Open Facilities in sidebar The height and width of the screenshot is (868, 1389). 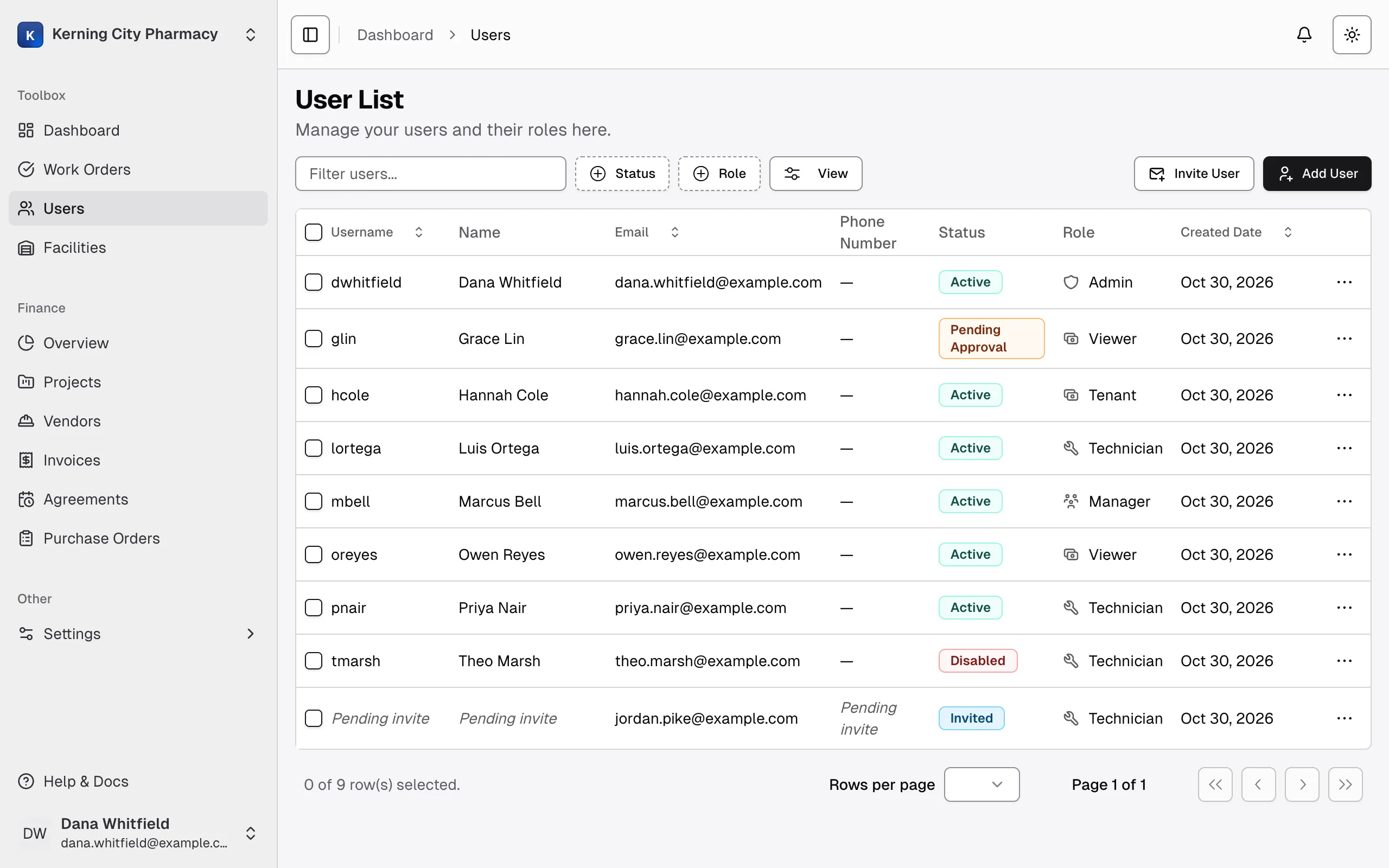(138, 247)
